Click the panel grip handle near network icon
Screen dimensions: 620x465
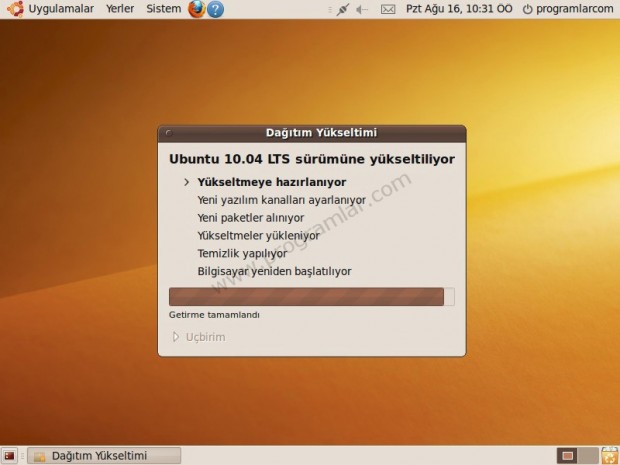pos(330,9)
